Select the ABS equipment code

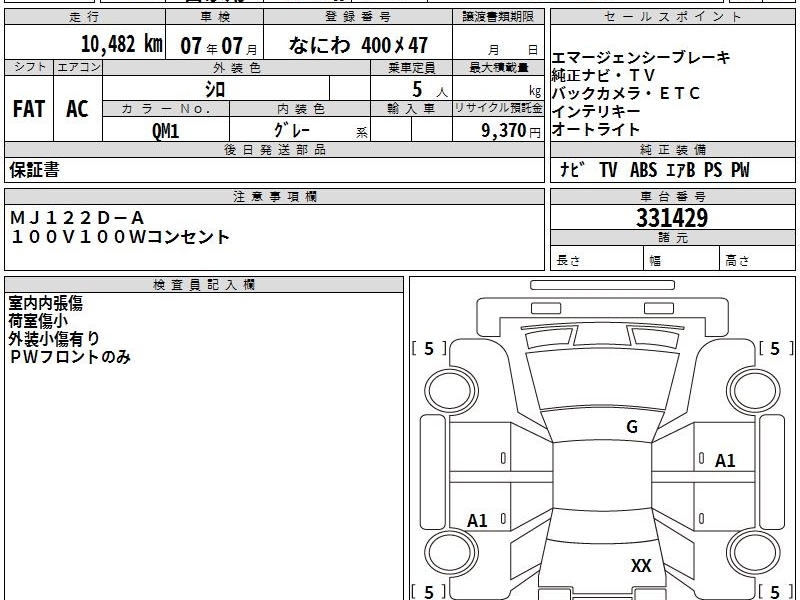tap(643, 169)
